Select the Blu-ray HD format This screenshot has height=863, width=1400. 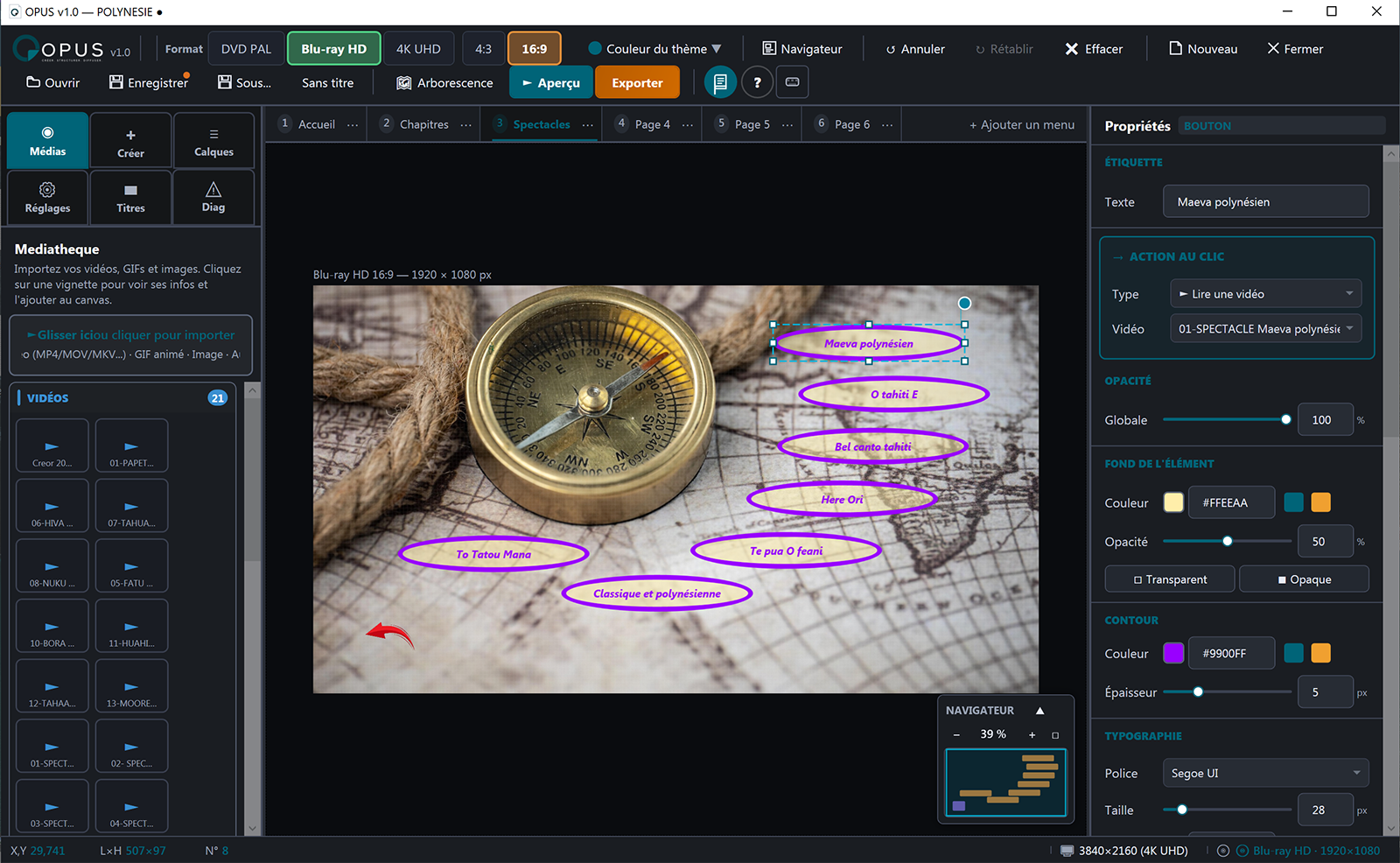click(x=333, y=49)
